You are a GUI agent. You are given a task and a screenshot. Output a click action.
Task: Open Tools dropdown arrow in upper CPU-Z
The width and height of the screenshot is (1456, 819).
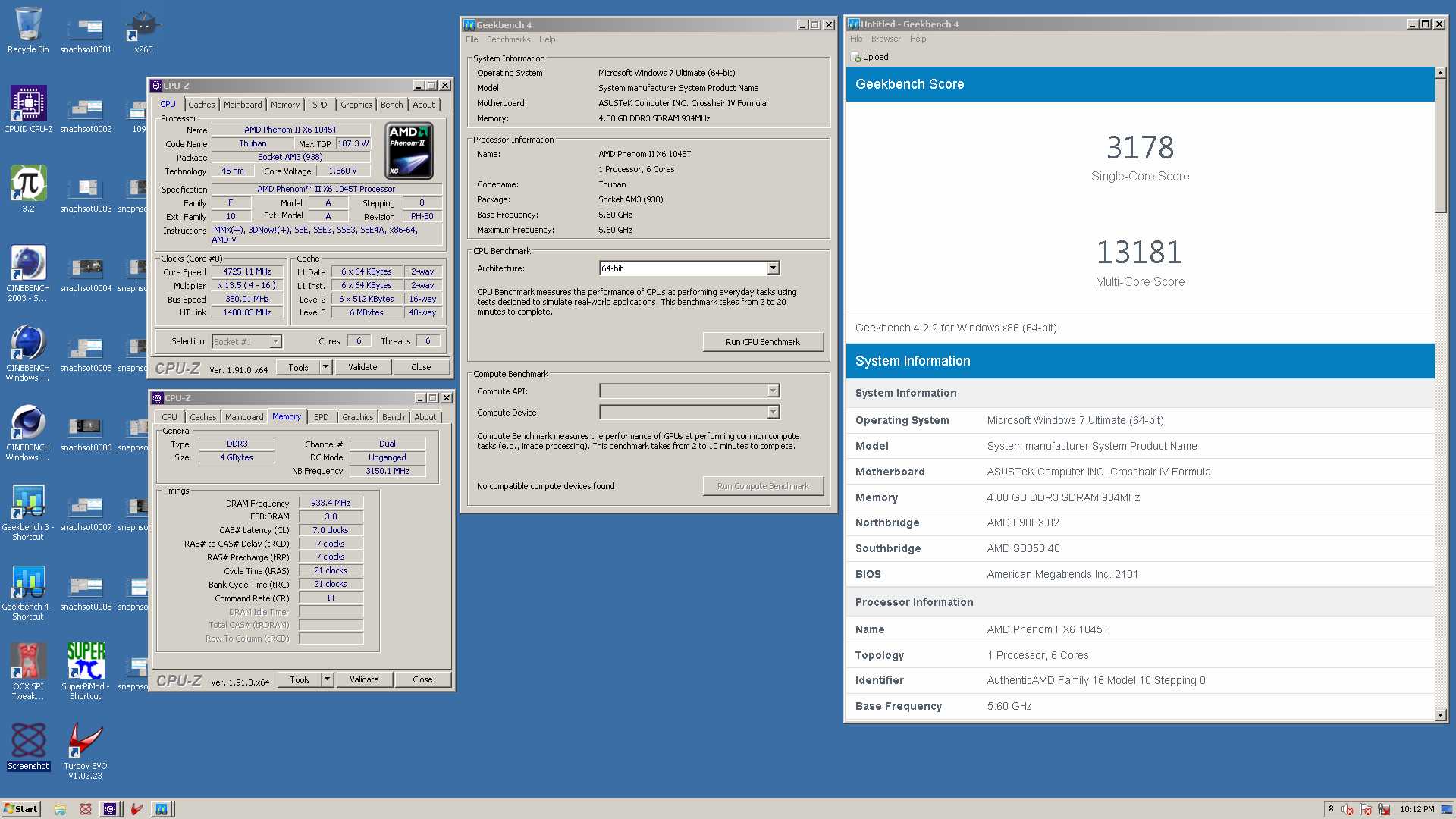[326, 367]
